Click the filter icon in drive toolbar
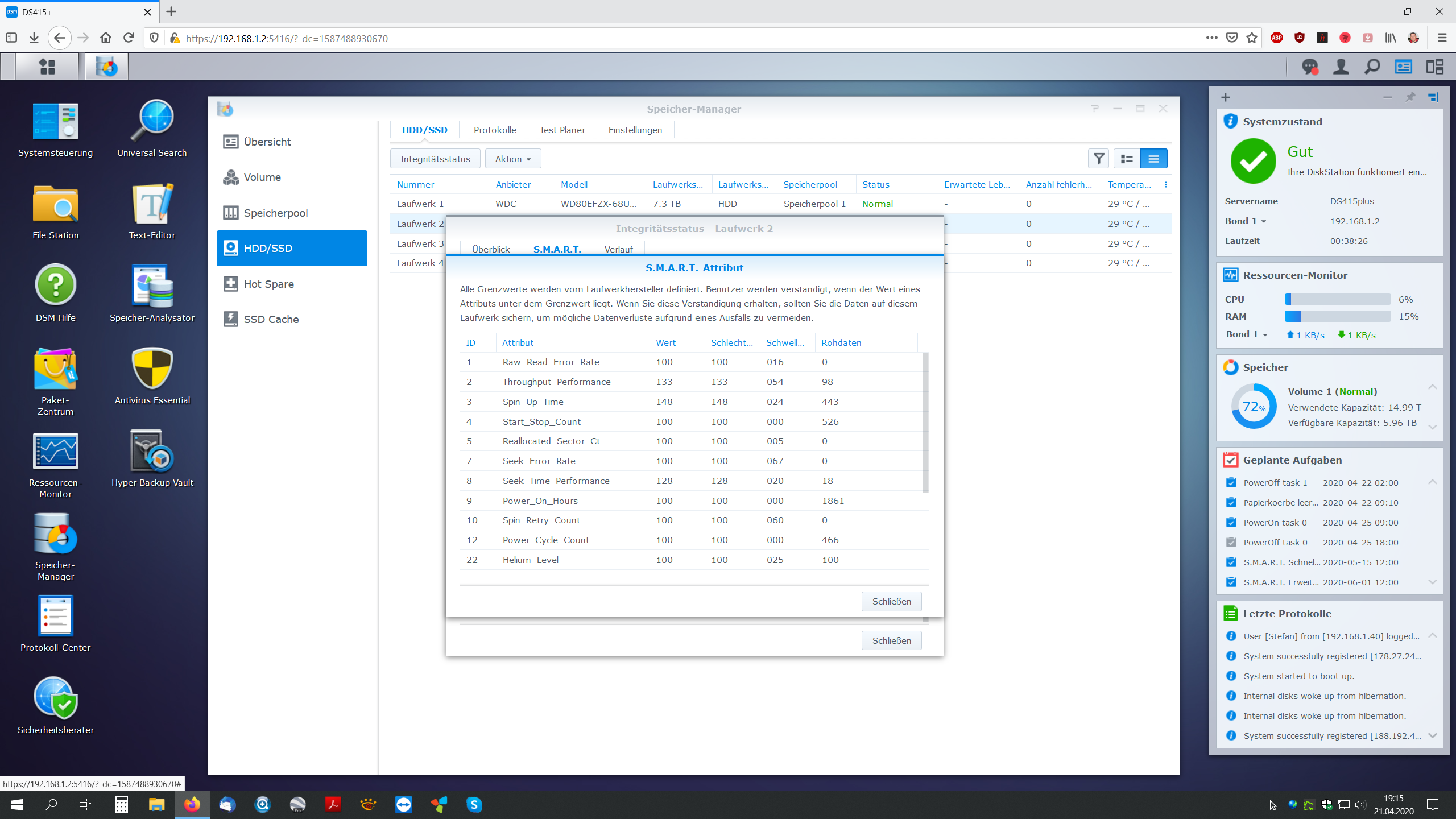Screen dimensions: 1456x819 click(x=1098, y=159)
